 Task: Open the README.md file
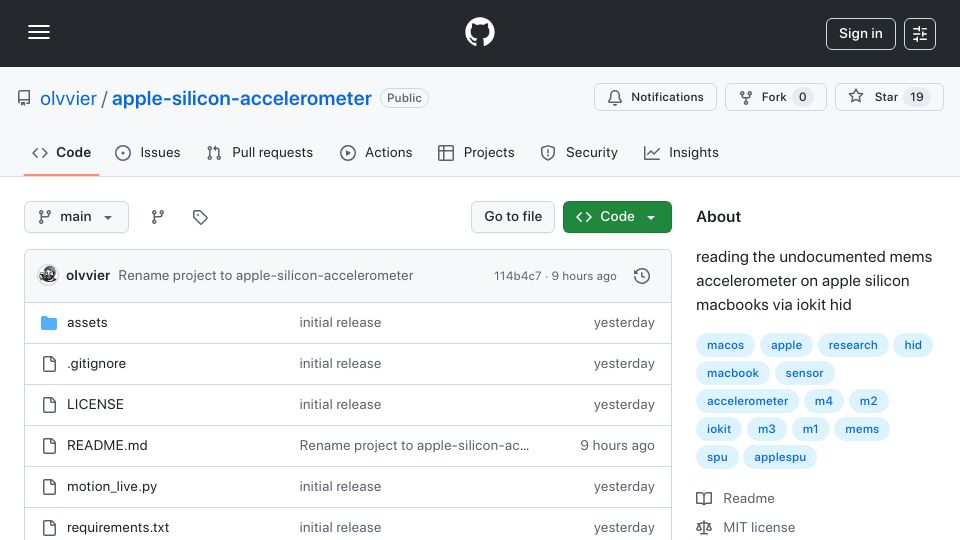tap(107, 446)
